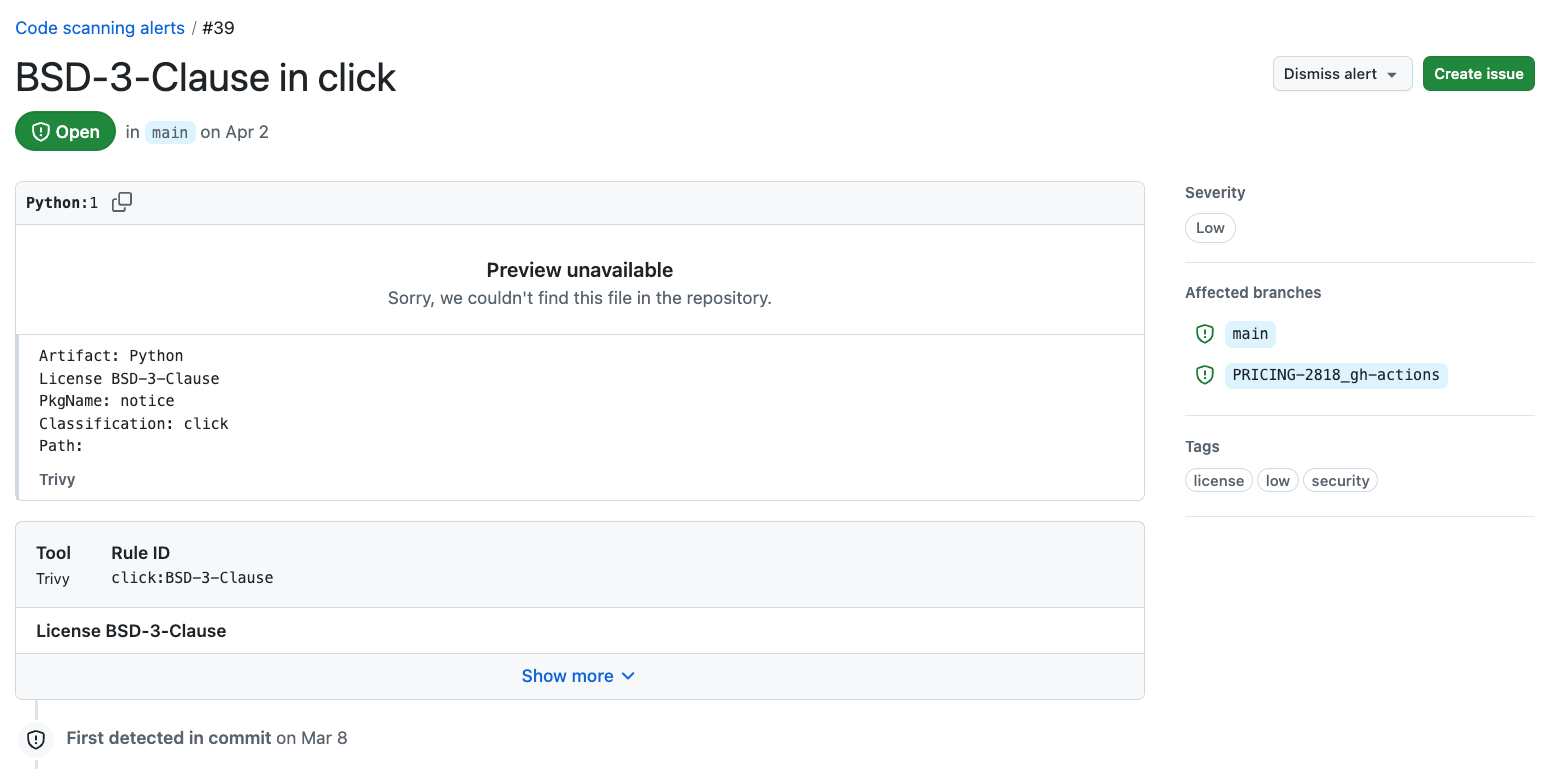The height and width of the screenshot is (769, 1552).
Task: Click the Open status badge
Action: 65,131
